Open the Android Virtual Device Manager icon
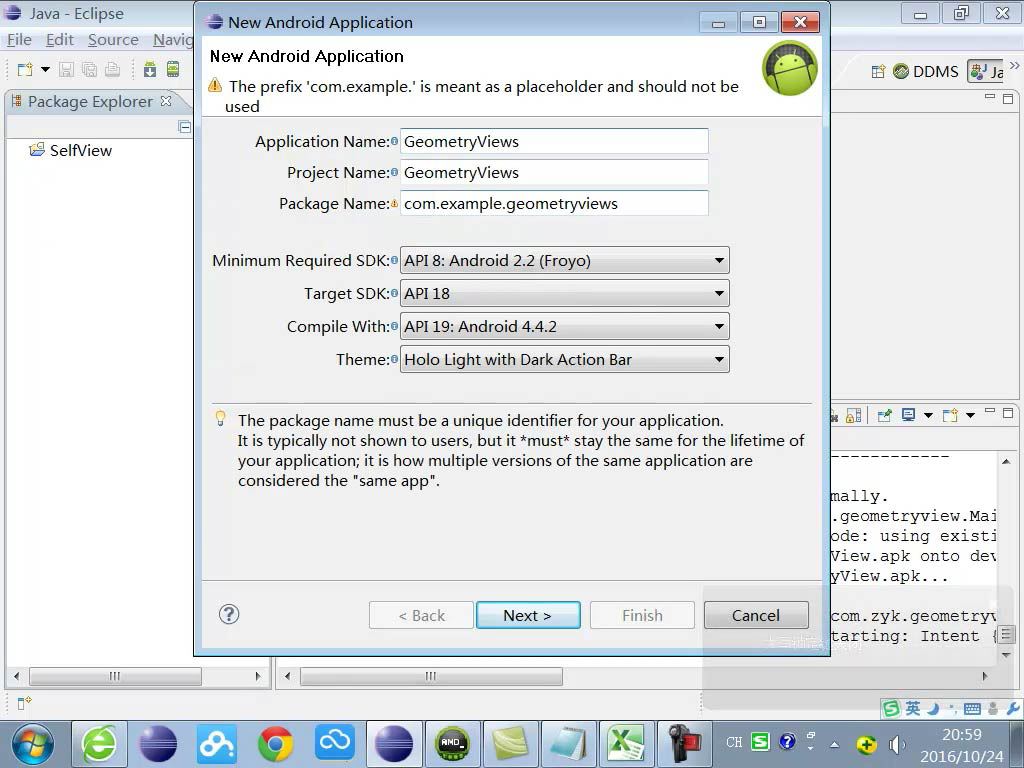Image resolution: width=1024 pixels, height=768 pixels. point(172,69)
